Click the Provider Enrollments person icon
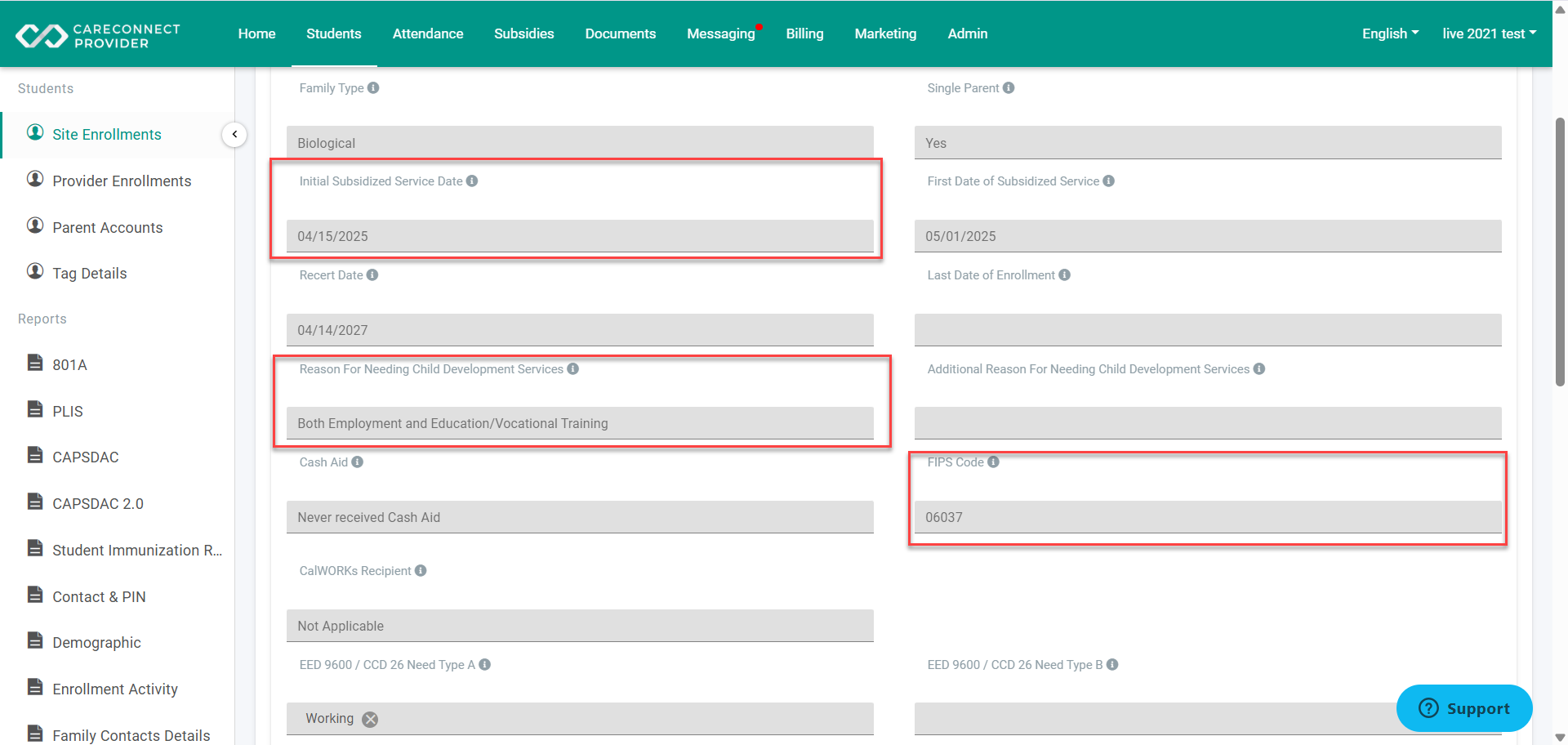Image resolution: width=1568 pixels, height=745 pixels. [x=35, y=179]
